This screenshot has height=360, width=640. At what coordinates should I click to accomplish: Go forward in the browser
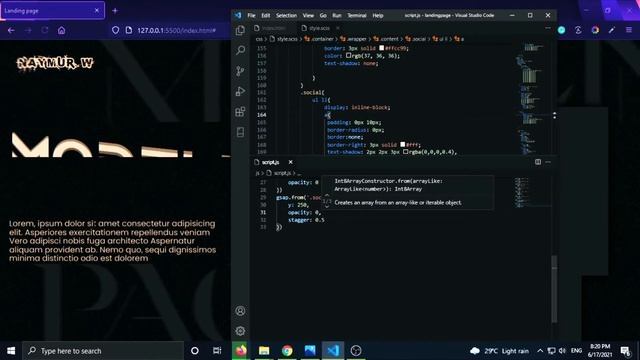(28, 30)
